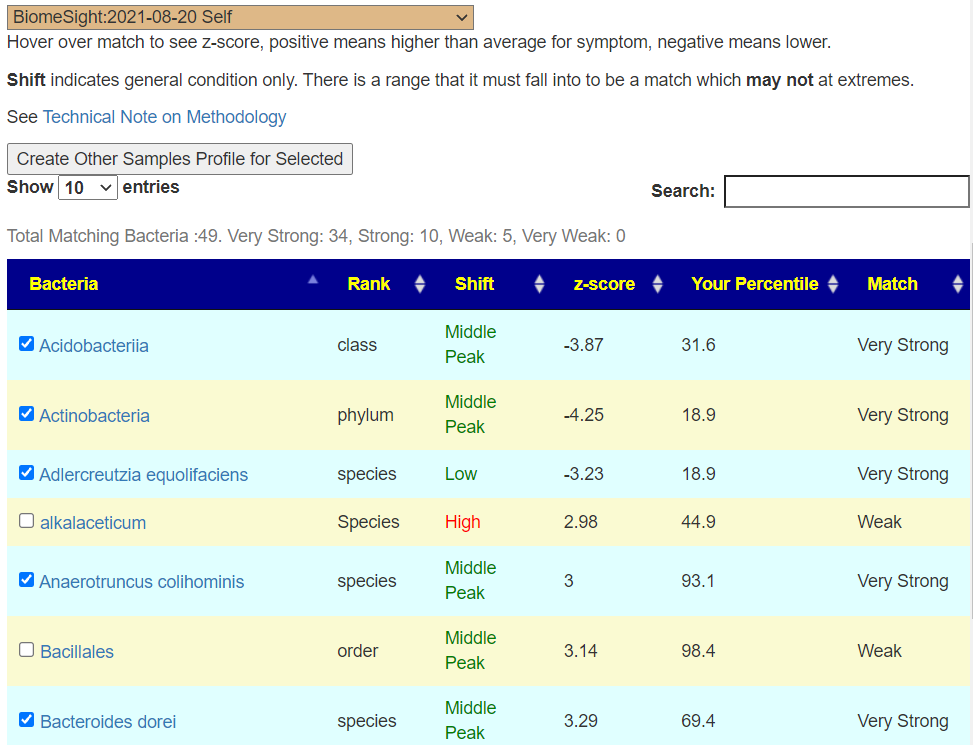Open the Anaerotruncus colihominis link

[x=141, y=582]
